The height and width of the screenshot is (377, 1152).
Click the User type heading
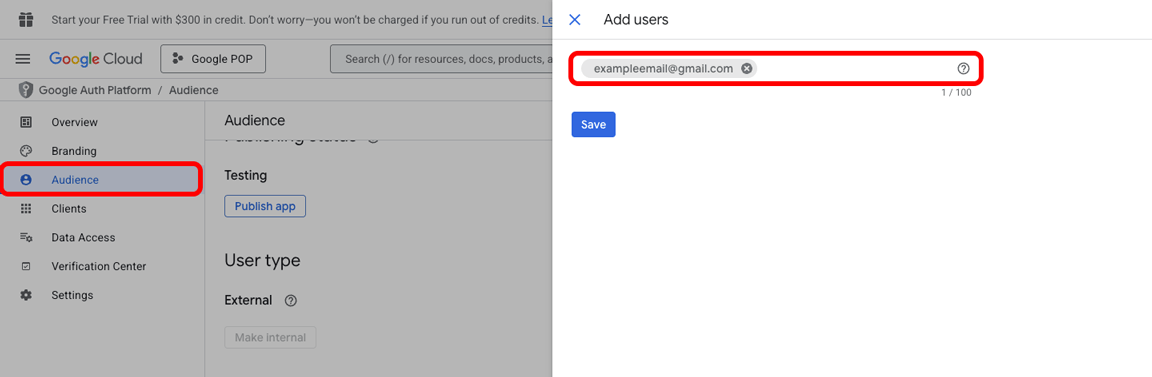[262, 260]
